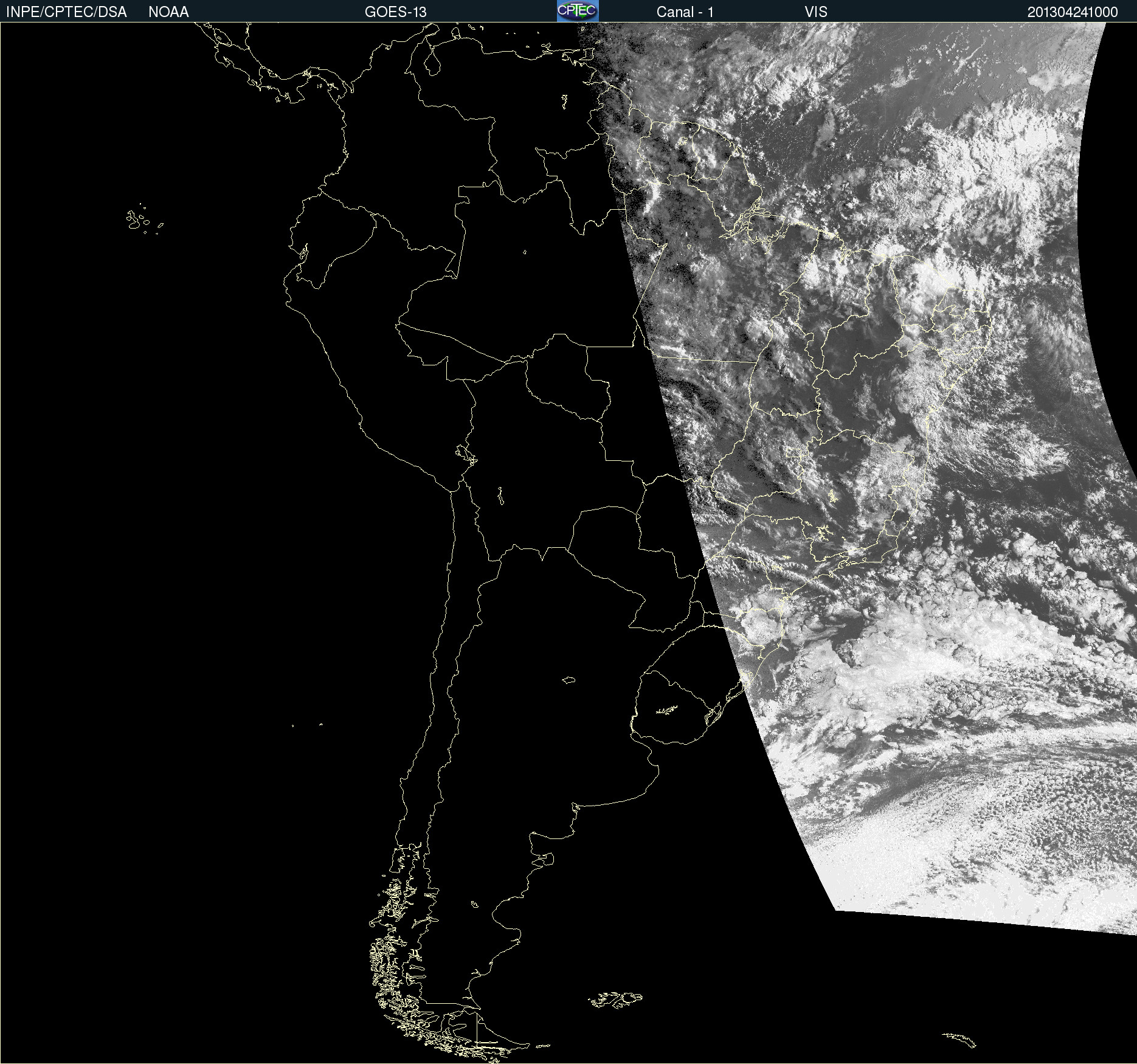
Task: Select the Canal - 1 label
Action: 685,12
